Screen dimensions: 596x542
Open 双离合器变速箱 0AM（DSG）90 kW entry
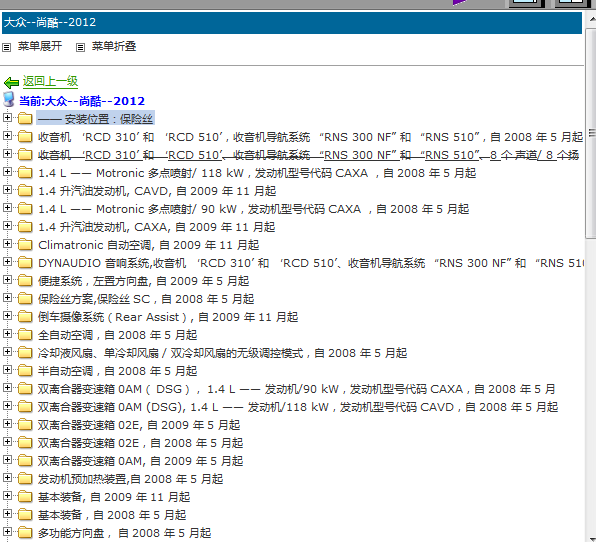click(296, 389)
